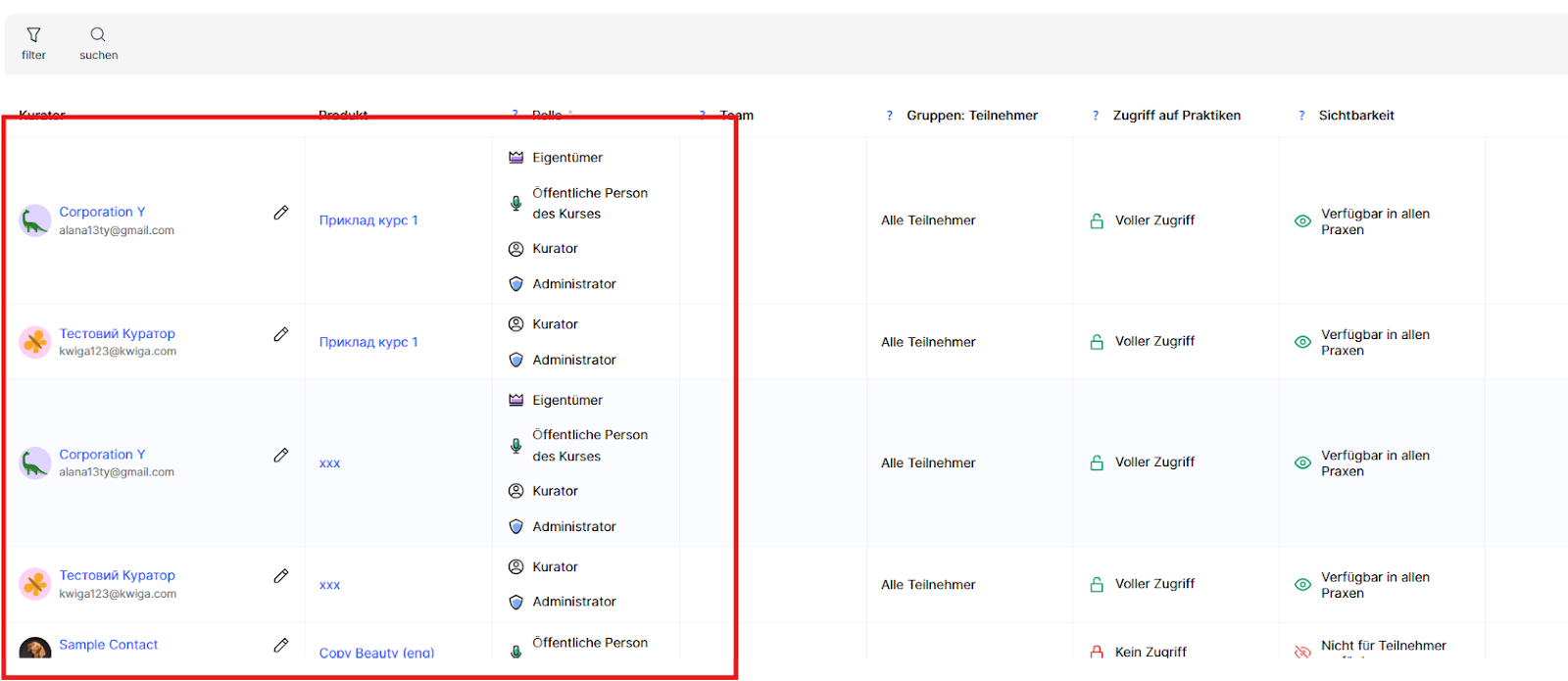Open Sample Contact curator profile
Image resolution: width=1568 pixels, height=681 pixels.
click(108, 645)
